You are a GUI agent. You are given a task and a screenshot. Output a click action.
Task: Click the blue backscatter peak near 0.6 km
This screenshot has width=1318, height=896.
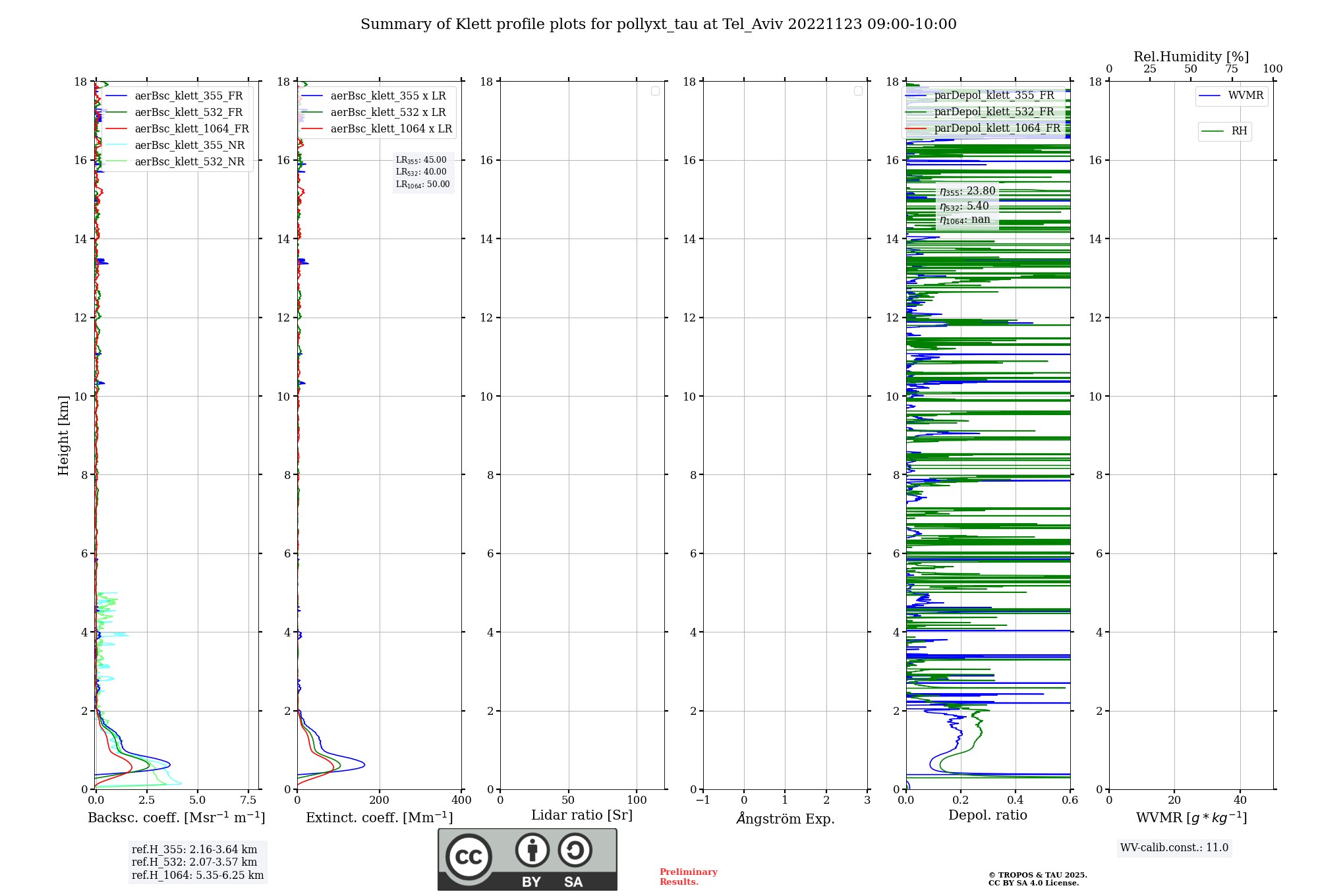[x=169, y=764]
